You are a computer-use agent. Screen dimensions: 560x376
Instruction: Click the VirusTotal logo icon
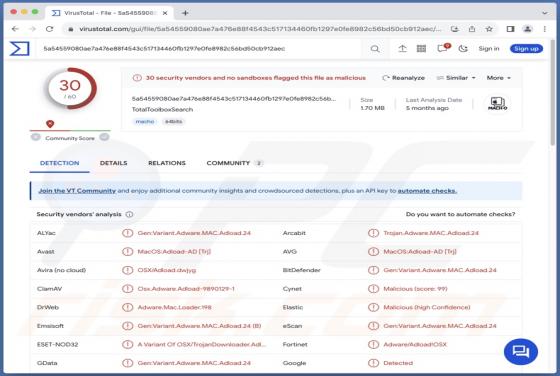click(x=19, y=49)
